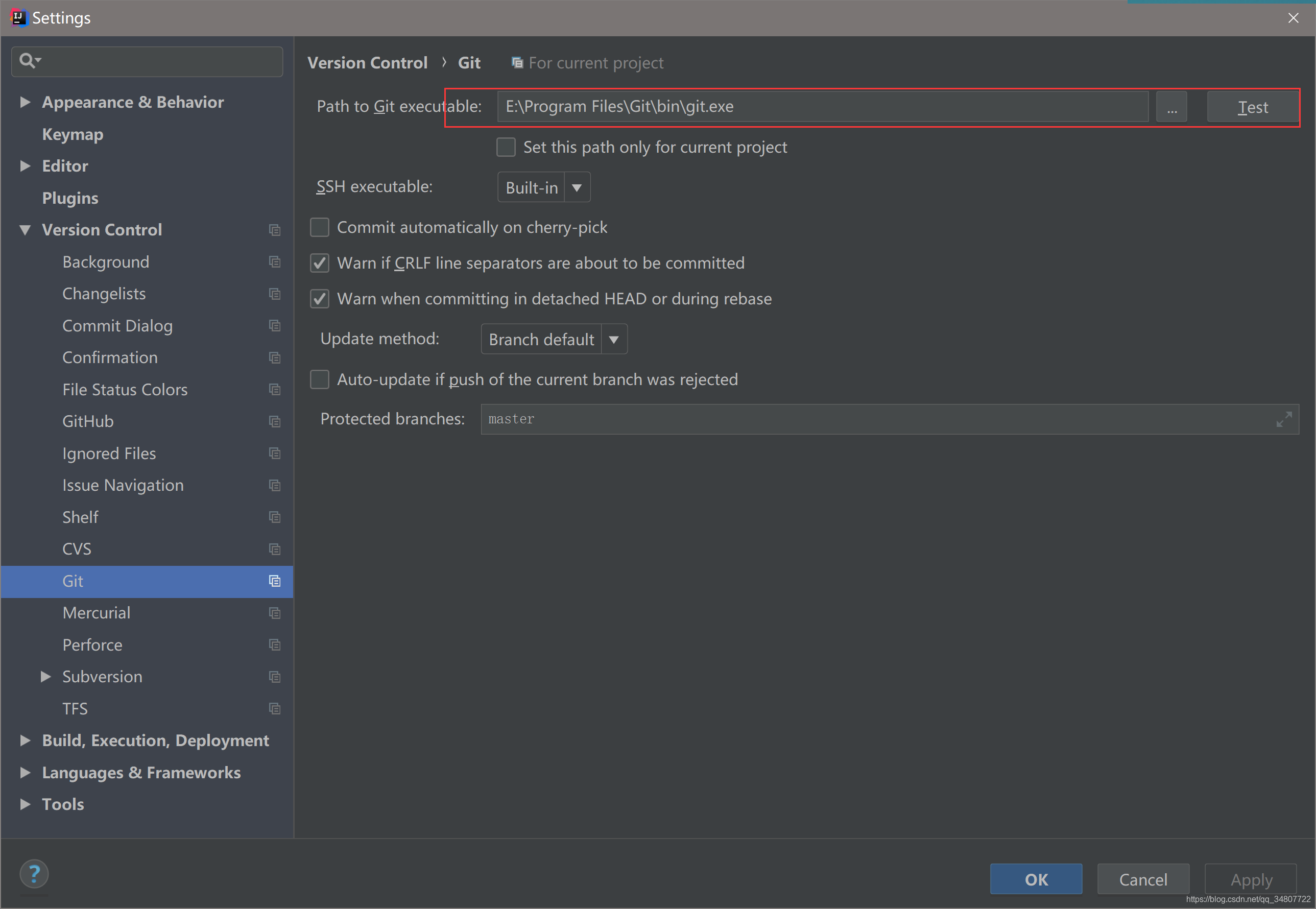Image resolution: width=1316 pixels, height=909 pixels.
Task: Click the project icon next to Subversion
Action: click(x=274, y=677)
